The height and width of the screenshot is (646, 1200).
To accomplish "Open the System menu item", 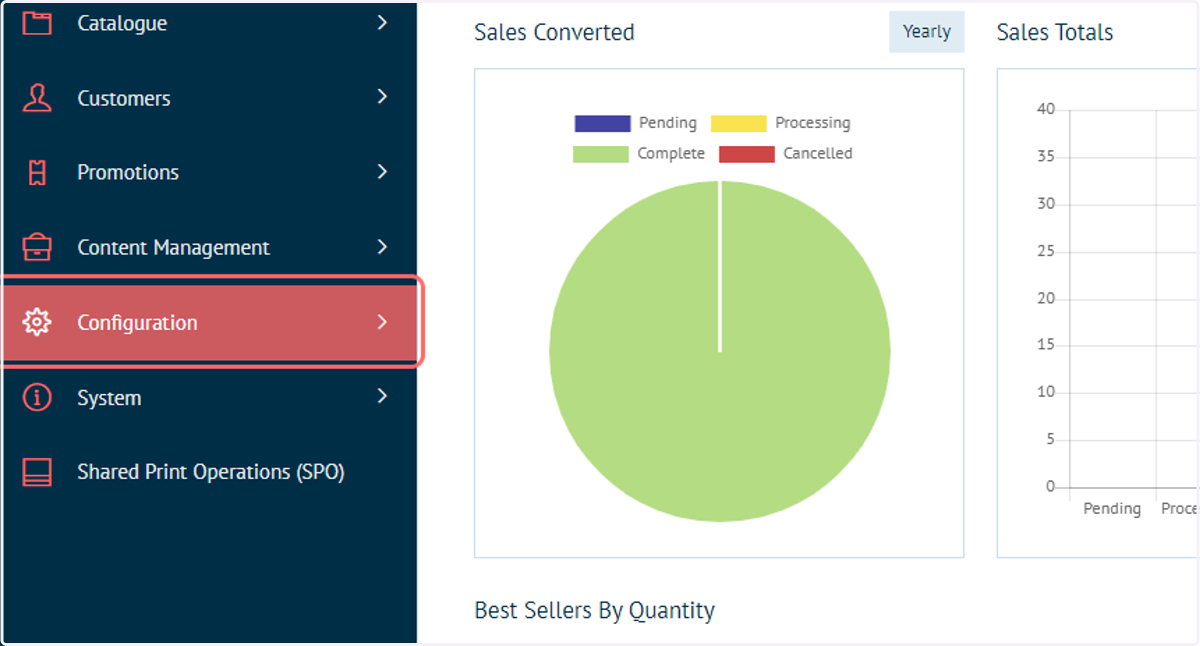I will click(x=208, y=397).
